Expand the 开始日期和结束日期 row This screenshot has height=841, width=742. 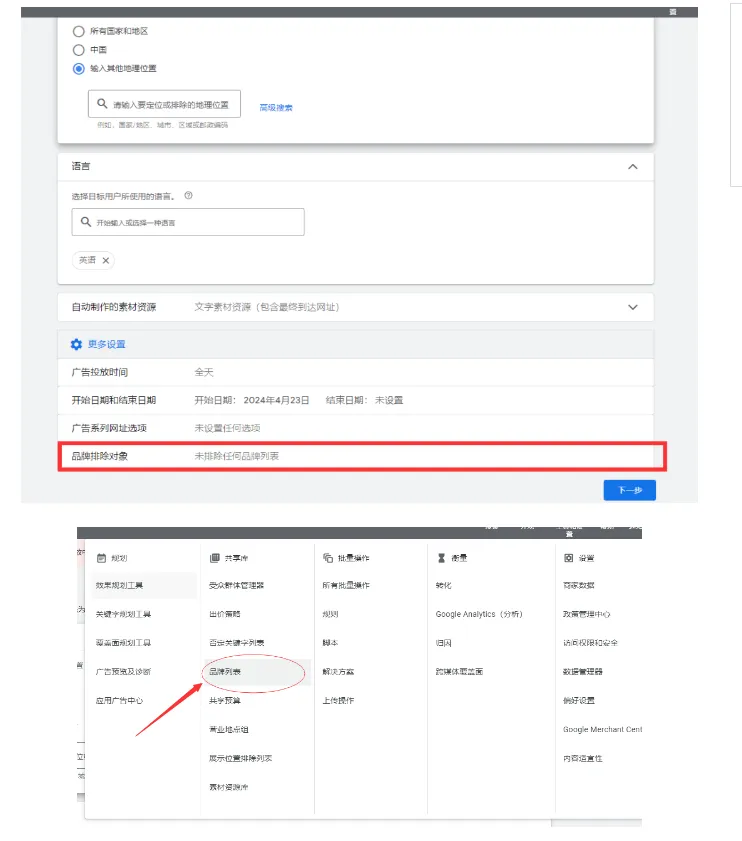coord(356,400)
